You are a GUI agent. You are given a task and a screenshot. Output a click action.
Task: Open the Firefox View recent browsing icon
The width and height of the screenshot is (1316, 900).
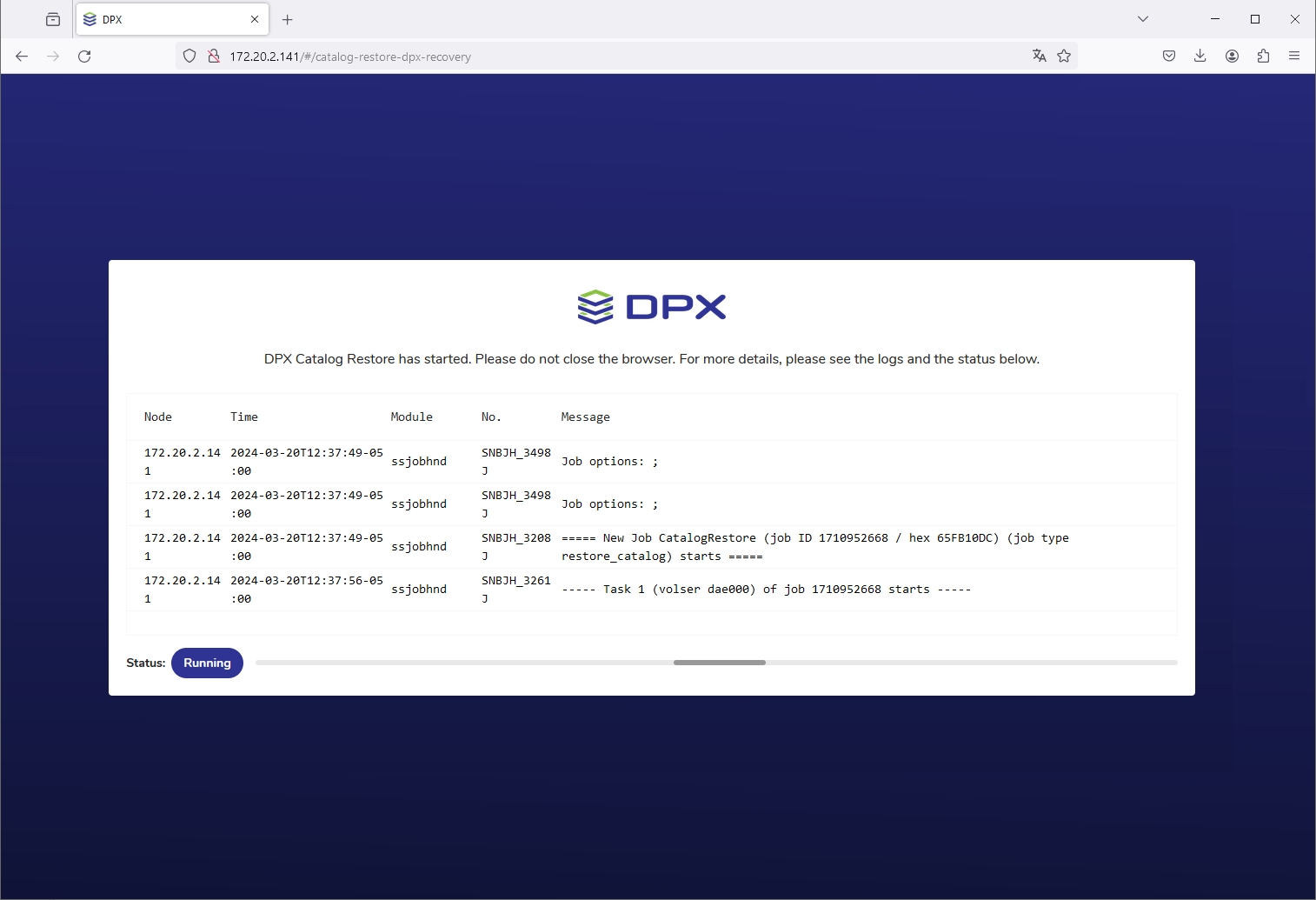coord(53,19)
